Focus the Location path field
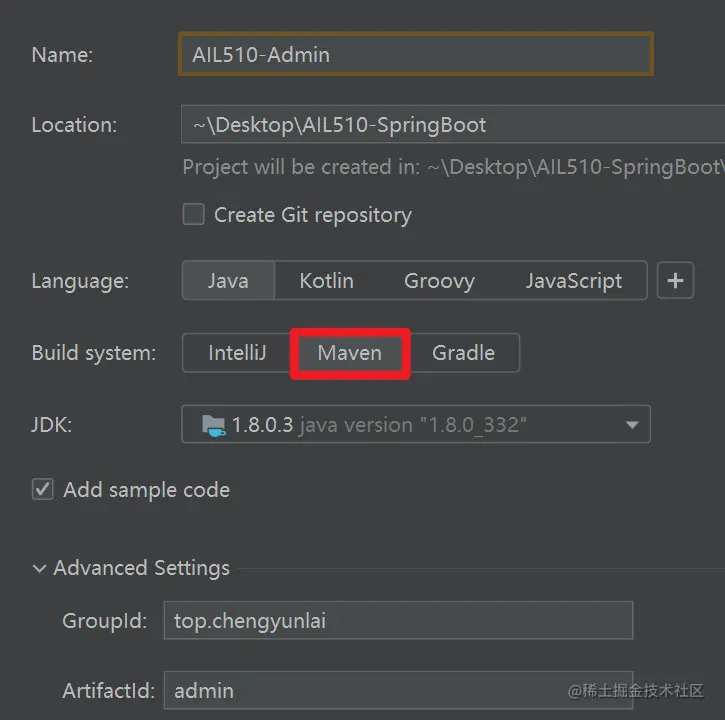 tap(450, 125)
